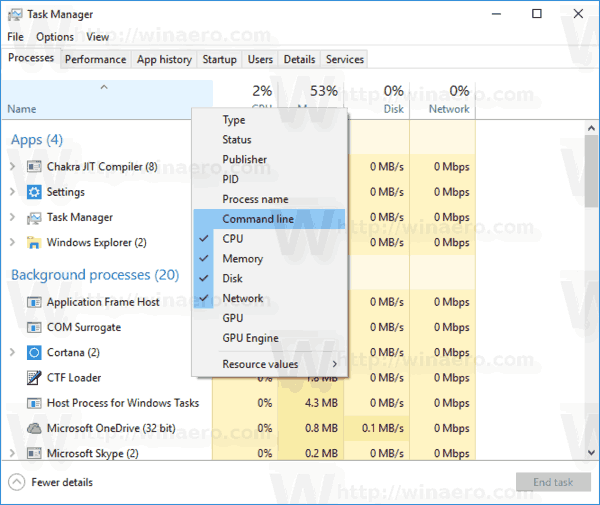600x505 pixels.
Task: Switch to the Users tab
Action: (260, 60)
